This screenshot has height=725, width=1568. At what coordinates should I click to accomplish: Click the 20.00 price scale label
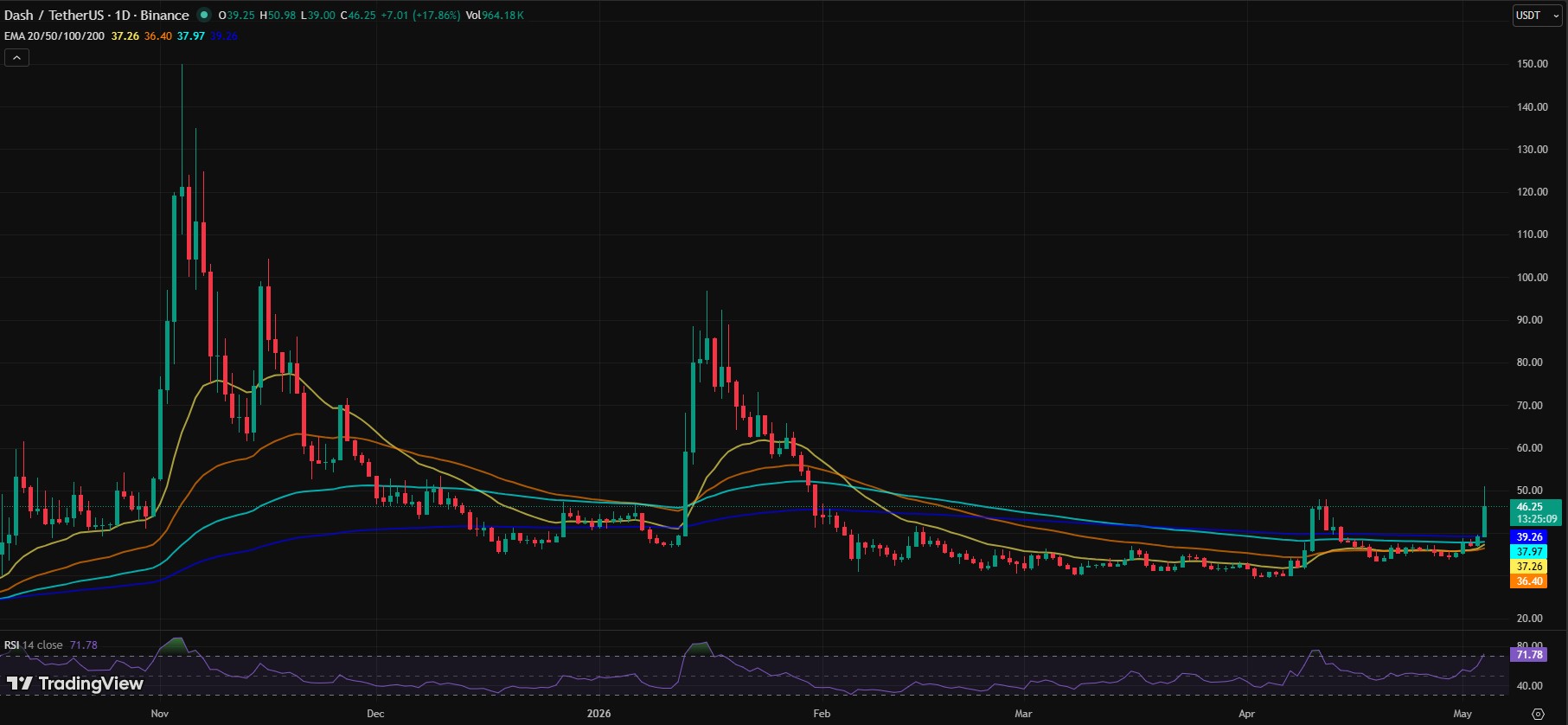1529,619
